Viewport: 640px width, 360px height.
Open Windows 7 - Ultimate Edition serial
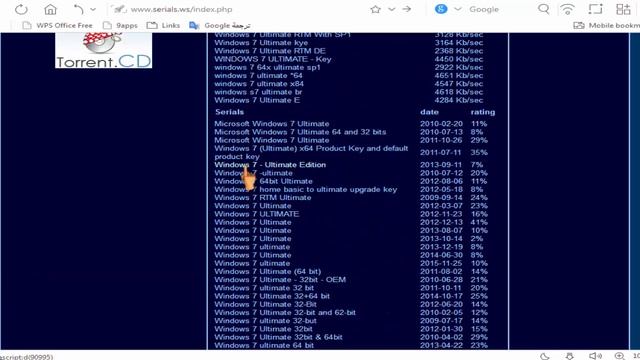point(270,165)
